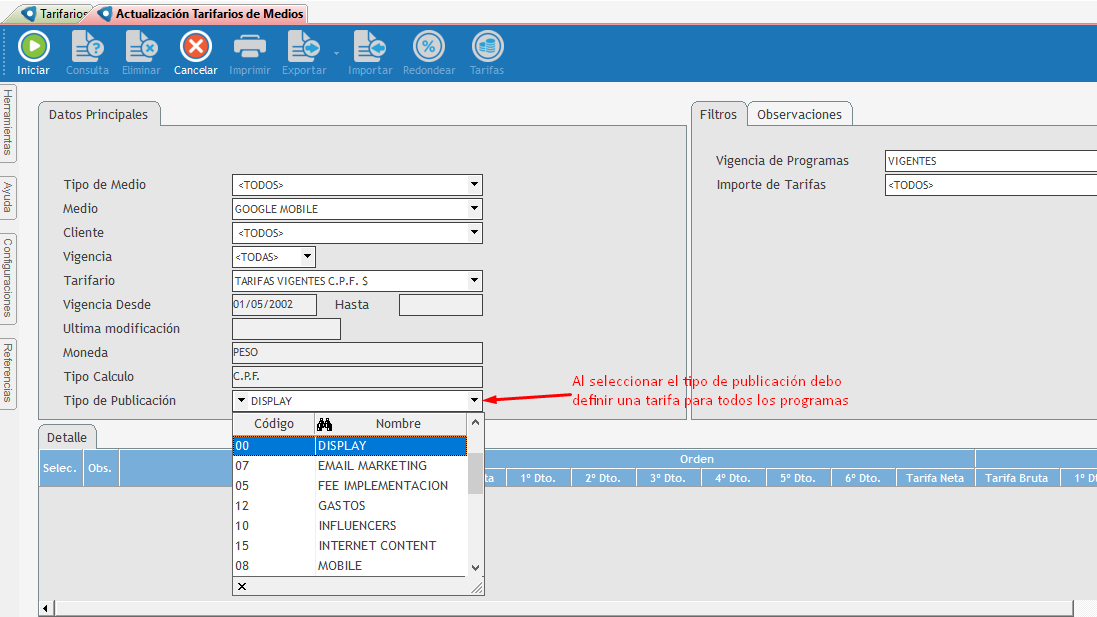The image size is (1097, 617).
Task: Click the Redondear percent icon
Action: pyautogui.click(x=429, y=47)
